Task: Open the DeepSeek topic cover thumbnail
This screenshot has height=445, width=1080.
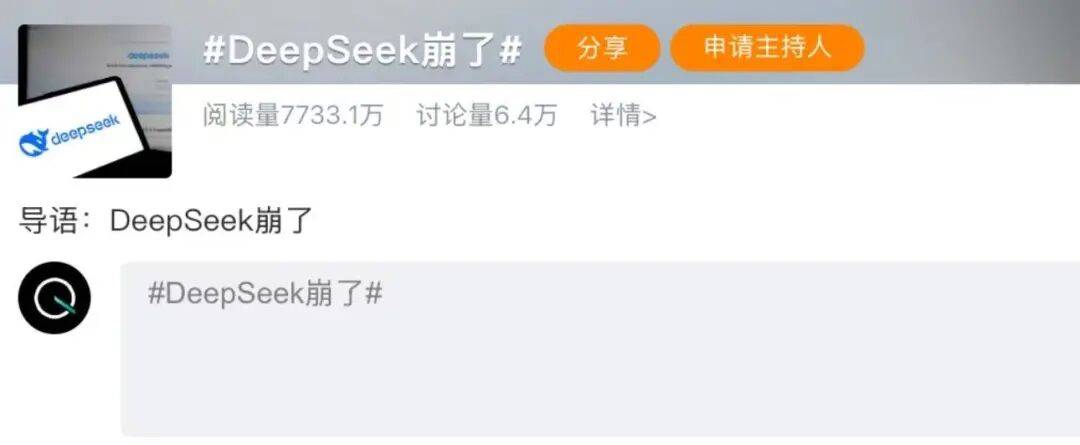Action: (x=94, y=101)
